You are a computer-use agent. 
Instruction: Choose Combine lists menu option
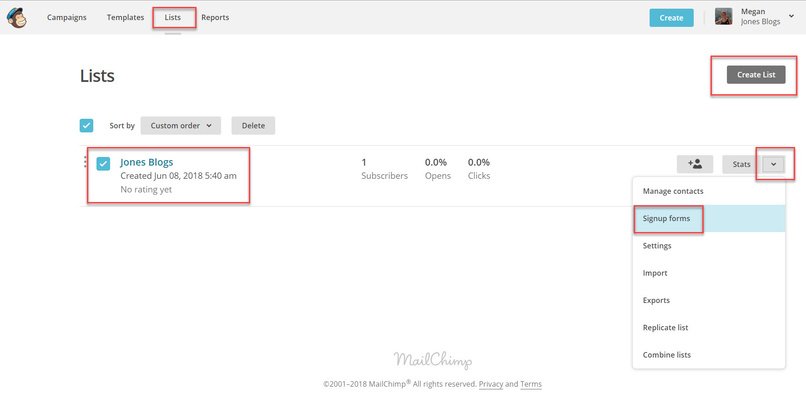[x=709, y=355]
